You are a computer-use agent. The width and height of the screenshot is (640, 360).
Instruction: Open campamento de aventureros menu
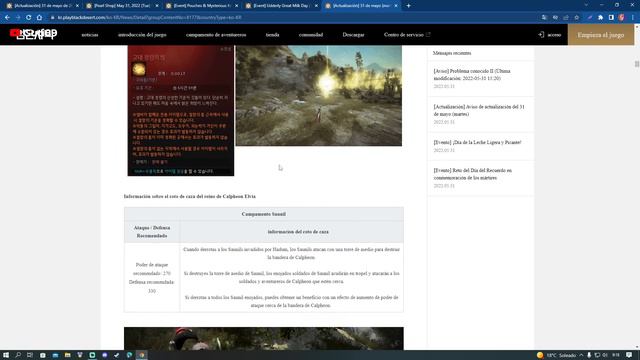pyautogui.click(x=216, y=35)
